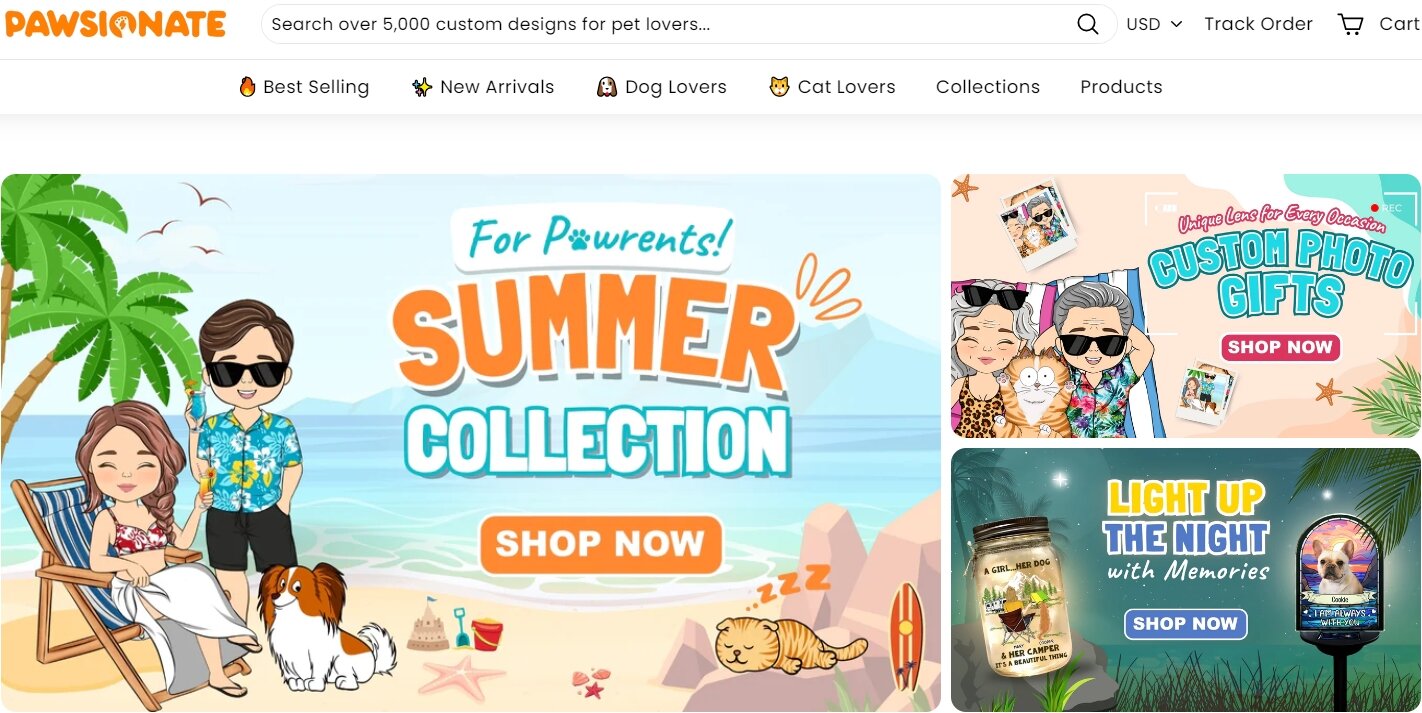Image resolution: width=1422 pixels, height=713 pixels.
Task: Click the dog icon beside Dog Lovers
Action: pyautogui.click(x=606, y=87)
